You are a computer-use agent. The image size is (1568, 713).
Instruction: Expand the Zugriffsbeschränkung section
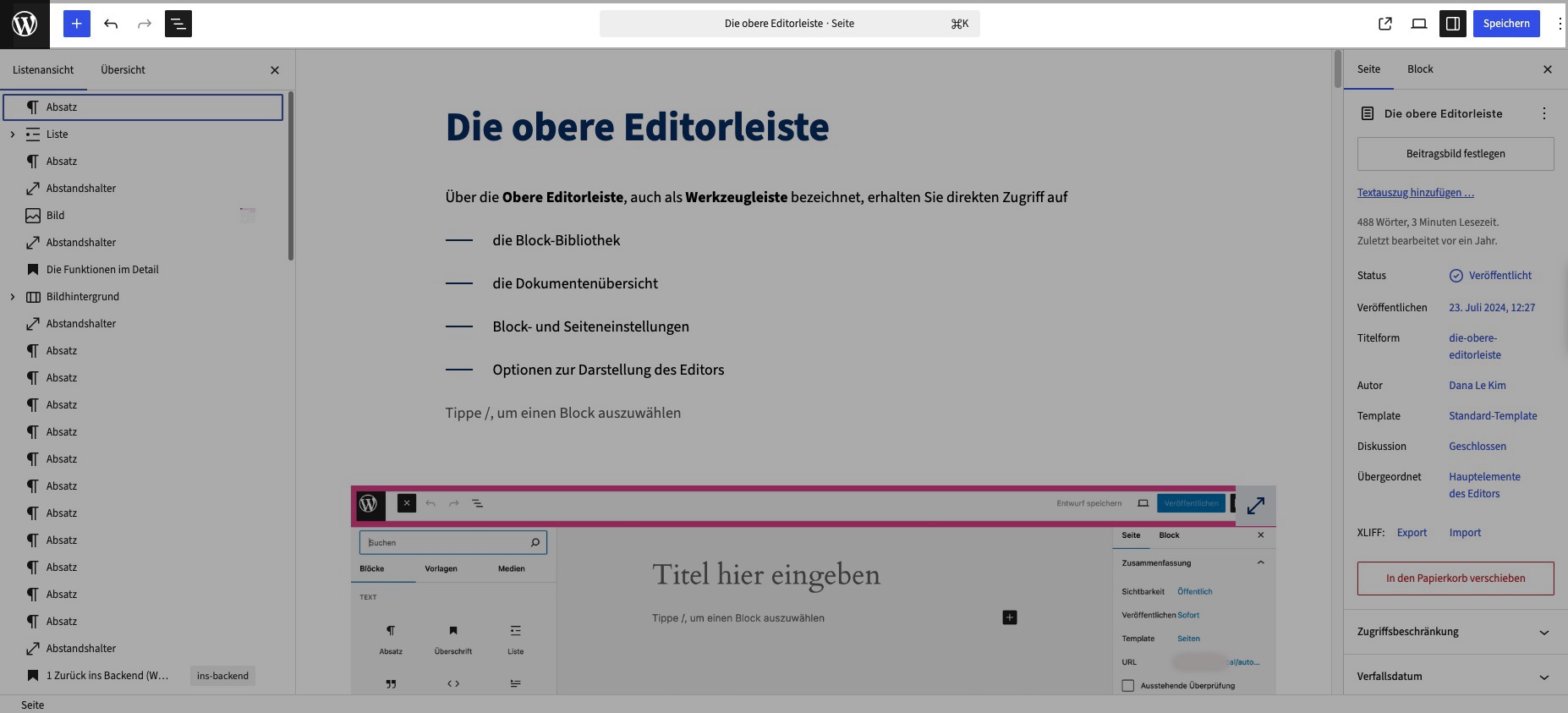pos(1455,632)
